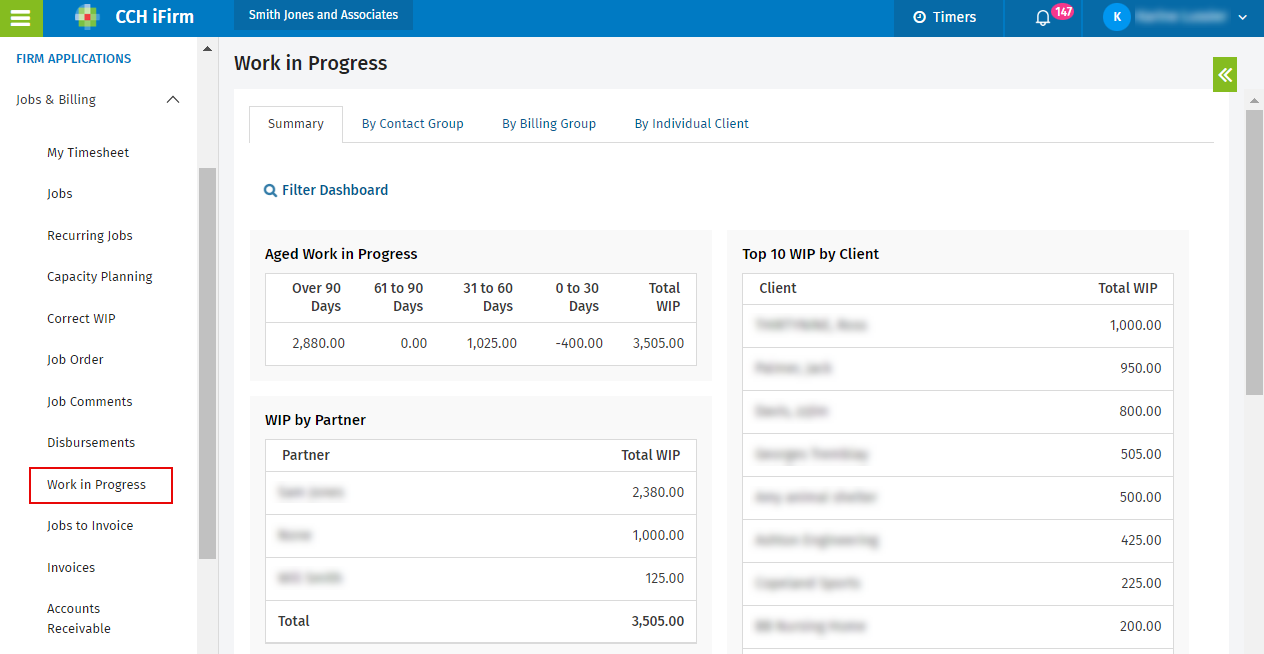This screenshot has width=1264, height=654.
Task: Click client row with 200.00
Action: point(958,627)
